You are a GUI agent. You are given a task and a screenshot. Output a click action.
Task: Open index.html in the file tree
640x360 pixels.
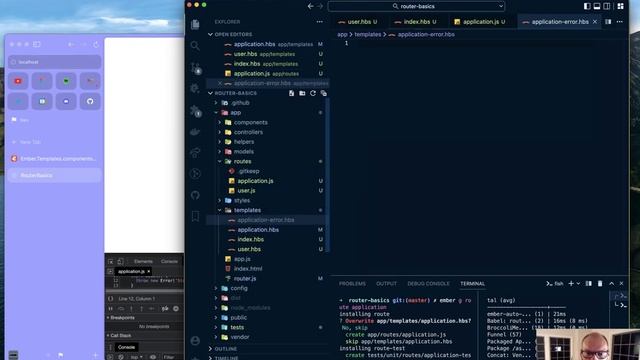tap(248, 269)
